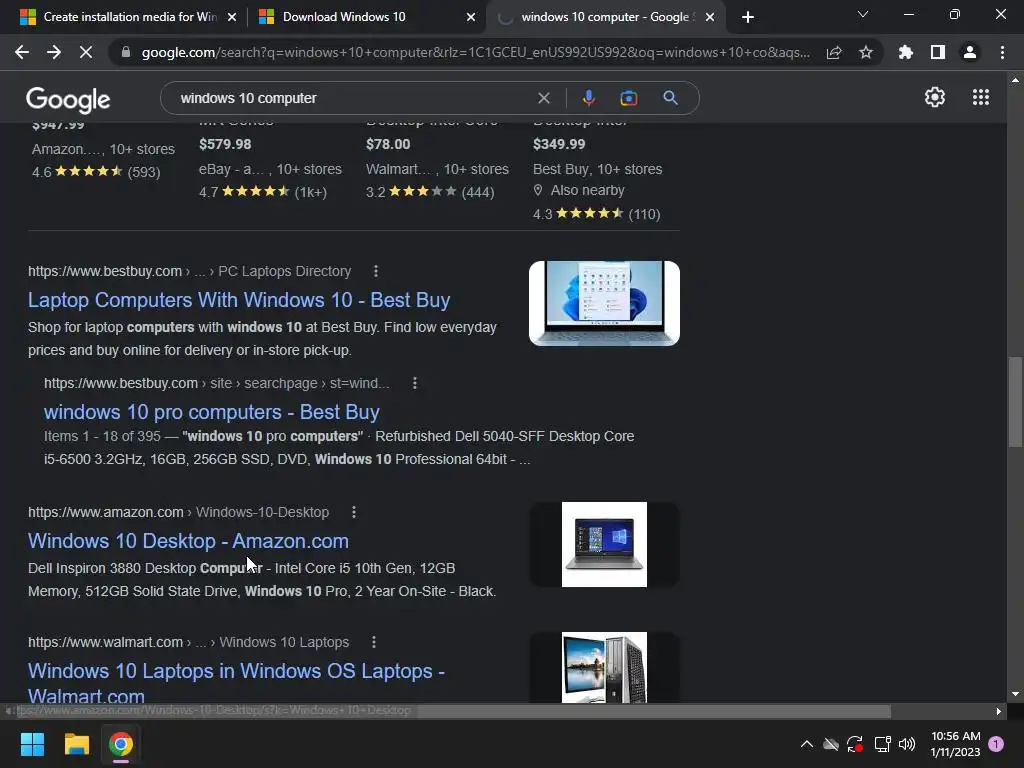Start voice search with microphone

(588, 98)
